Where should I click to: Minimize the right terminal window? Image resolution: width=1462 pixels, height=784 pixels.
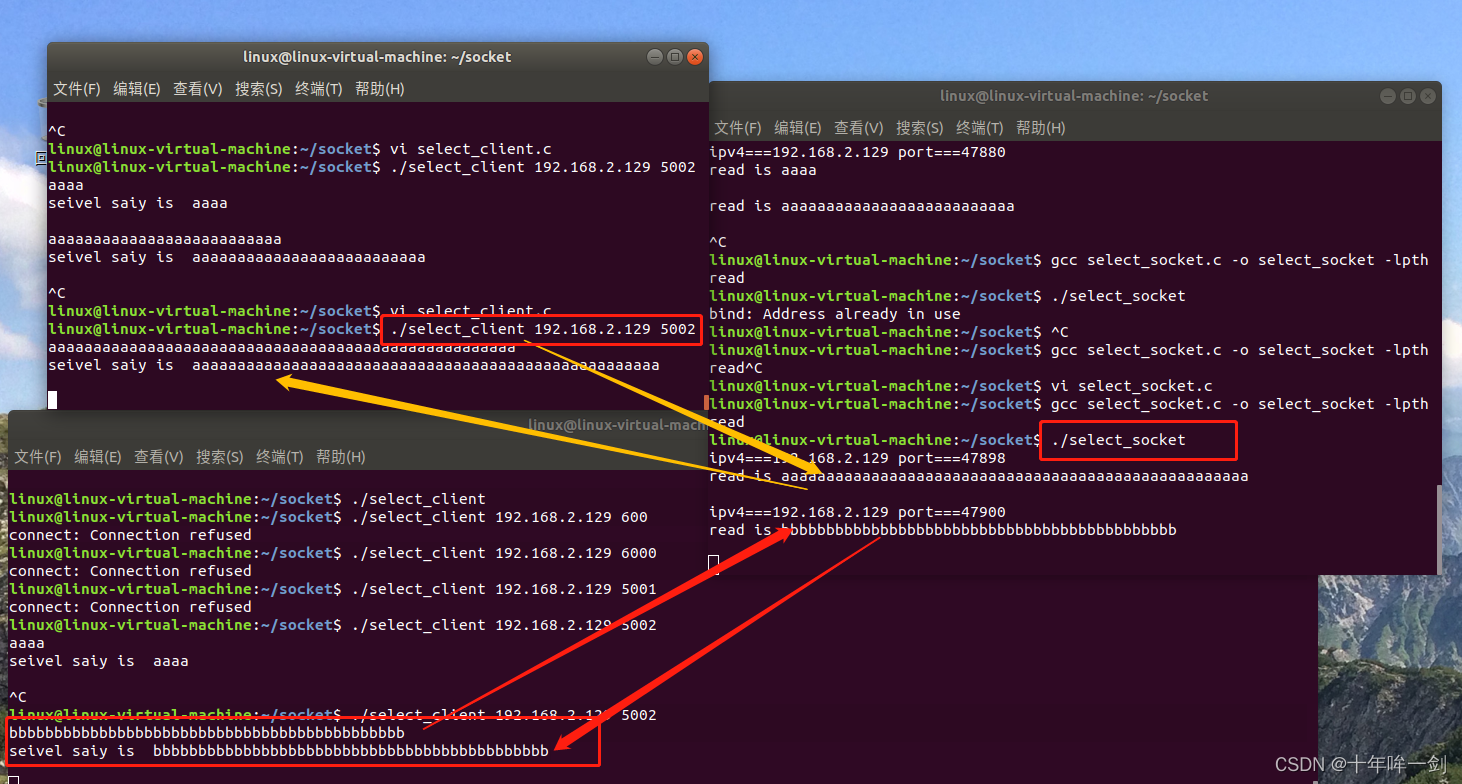[x=1387, y=96]
